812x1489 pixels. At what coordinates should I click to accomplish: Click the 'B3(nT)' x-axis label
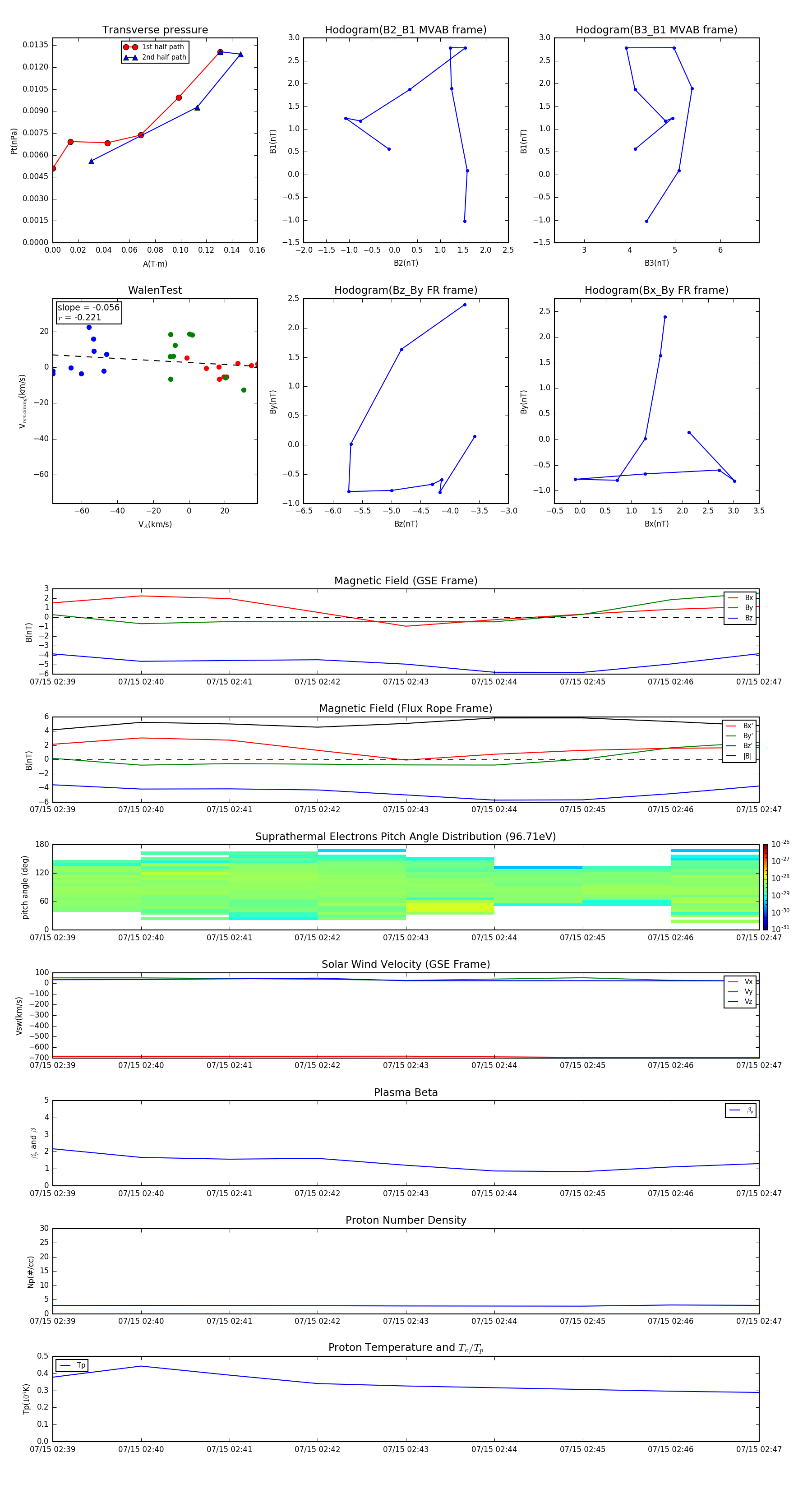pos(656,263)
